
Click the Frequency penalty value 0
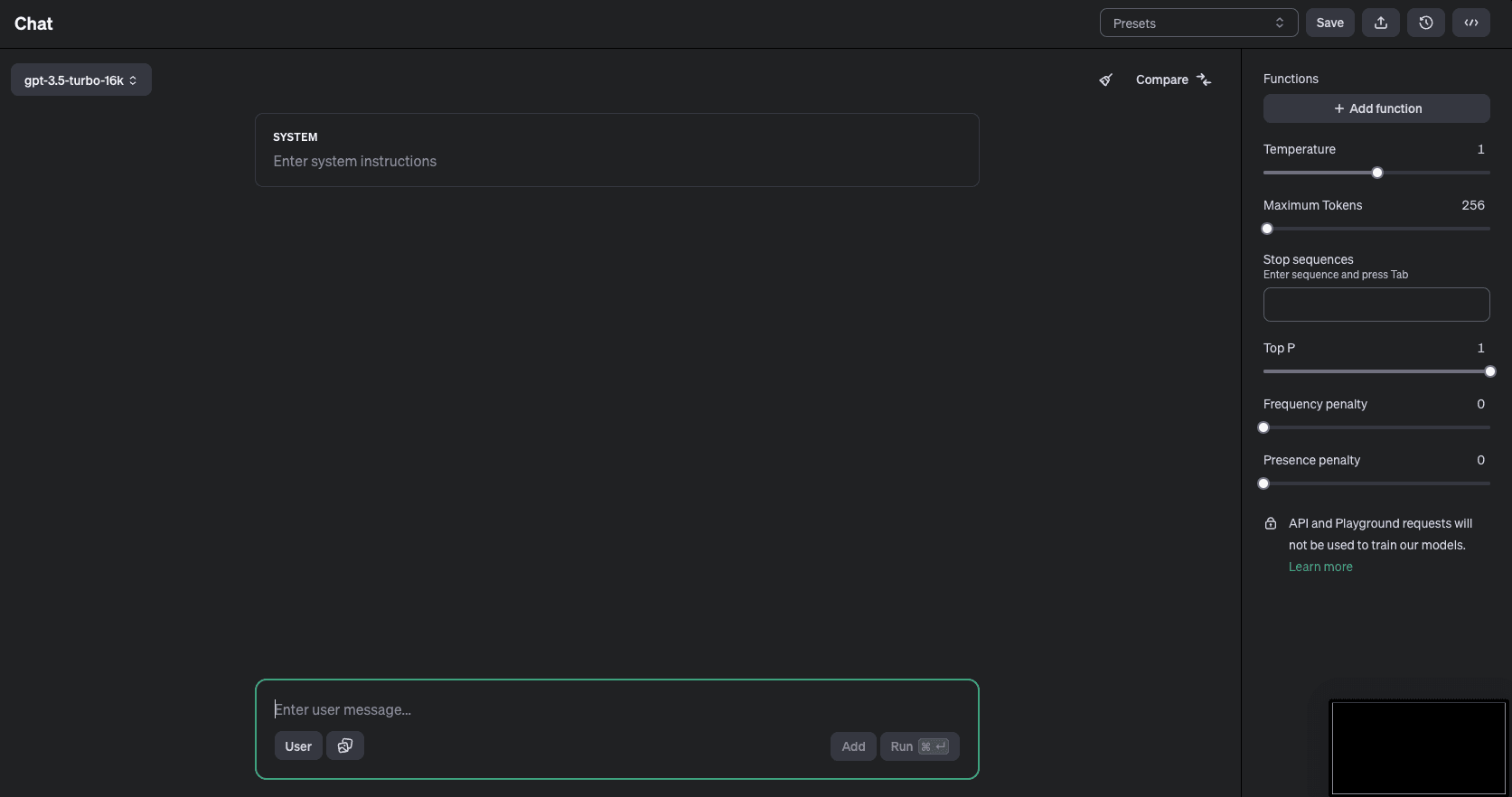pyautogui.click(x=1480, y=404)
